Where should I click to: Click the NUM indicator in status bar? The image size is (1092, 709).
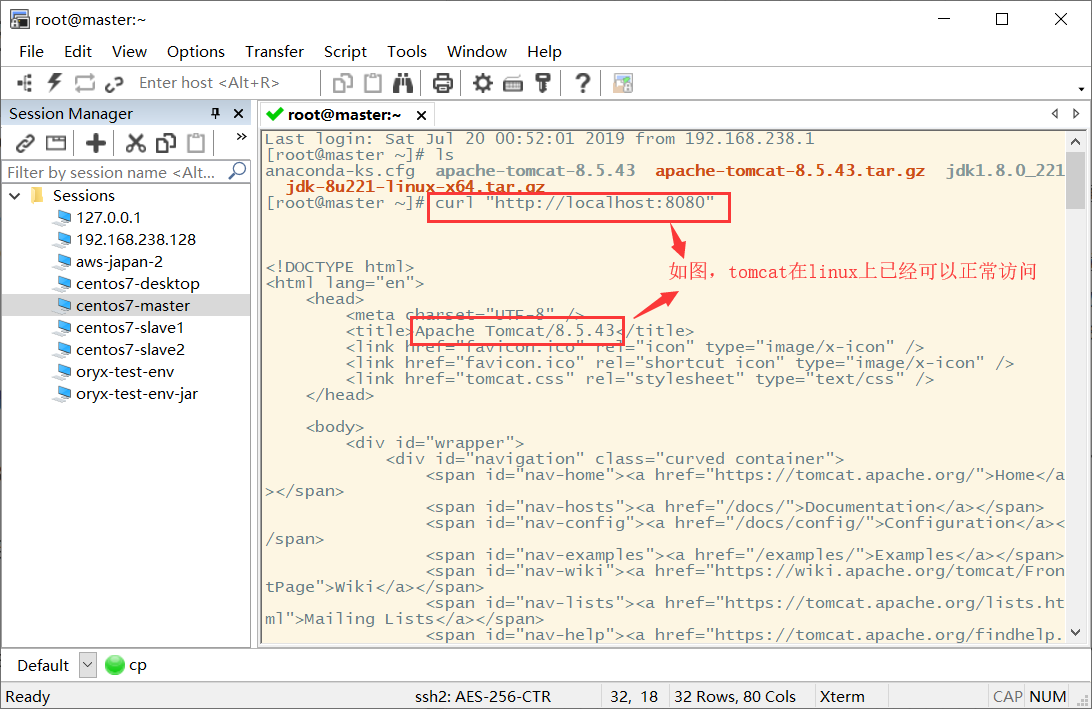click(x=1047, y=696)
